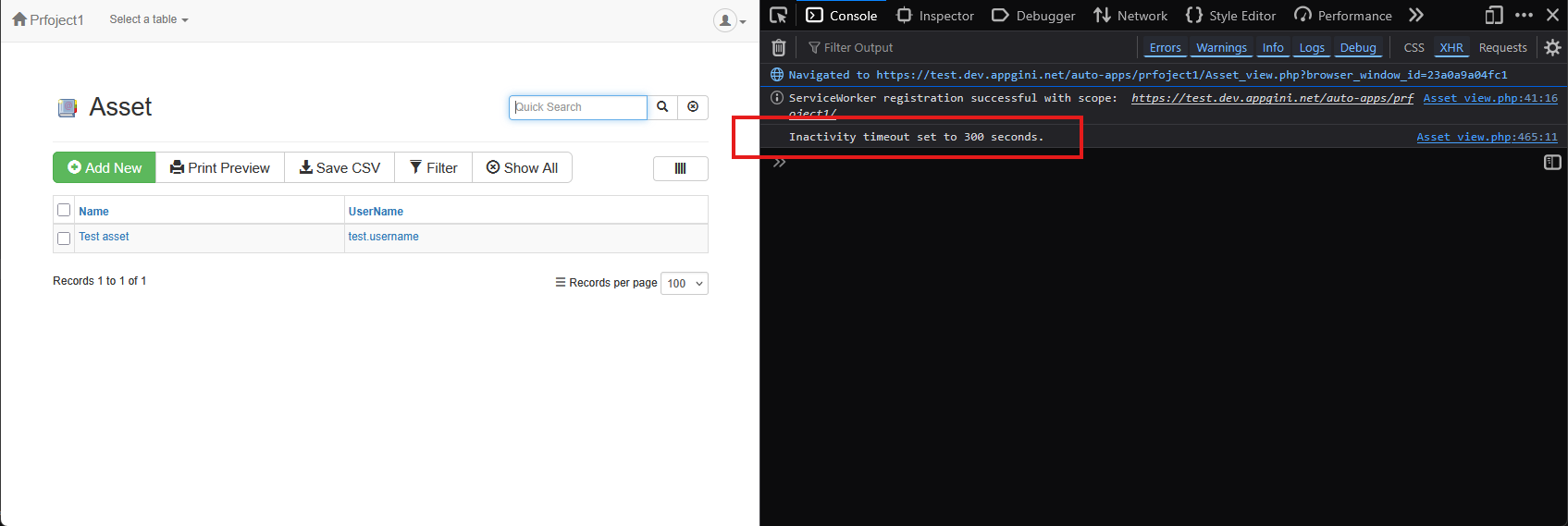Clear the quick search with X icon
The image size is (1568, 526).
[693, 107]
